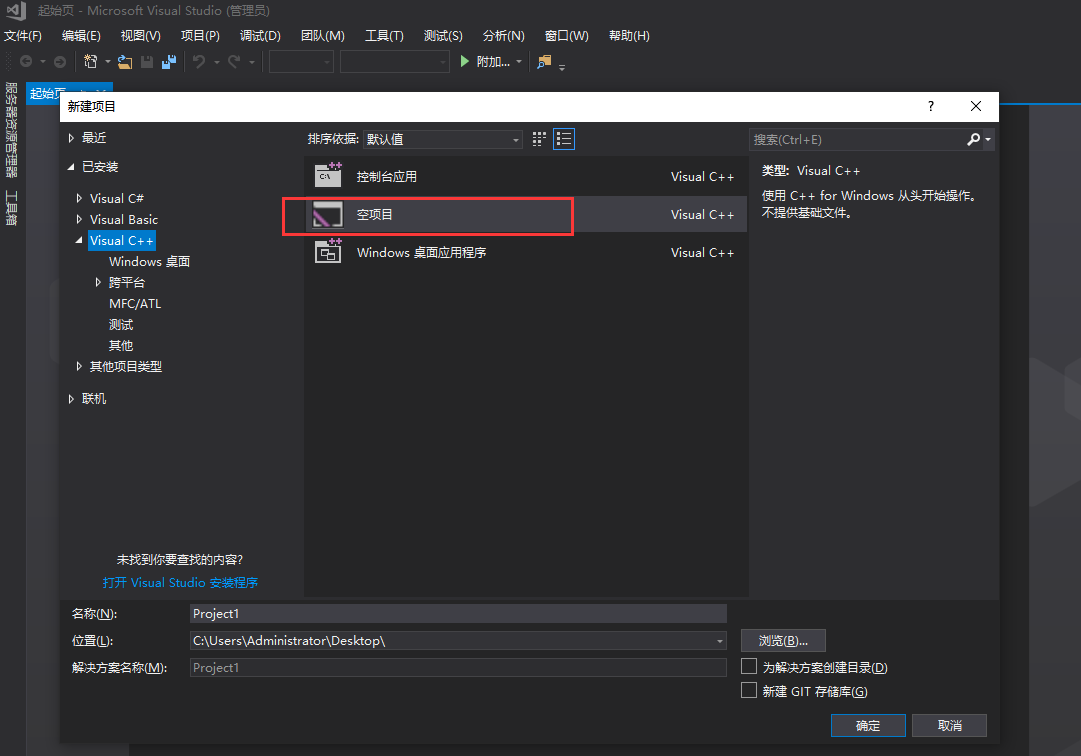Click the save toolbar icon
This screenshot has width=1081, height=756.
click(x=147, y=61)
